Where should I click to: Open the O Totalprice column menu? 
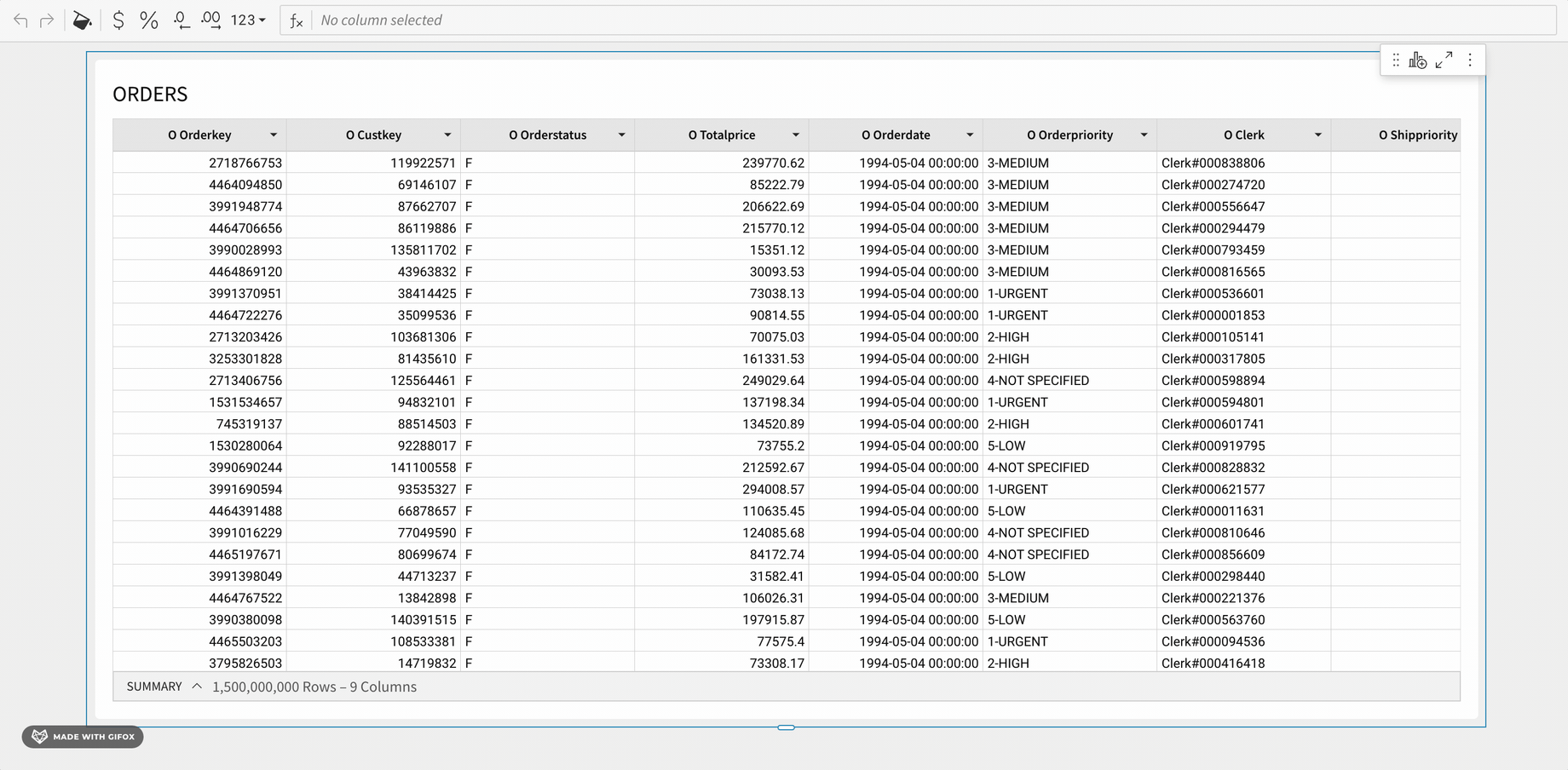[x=796, y=135]
